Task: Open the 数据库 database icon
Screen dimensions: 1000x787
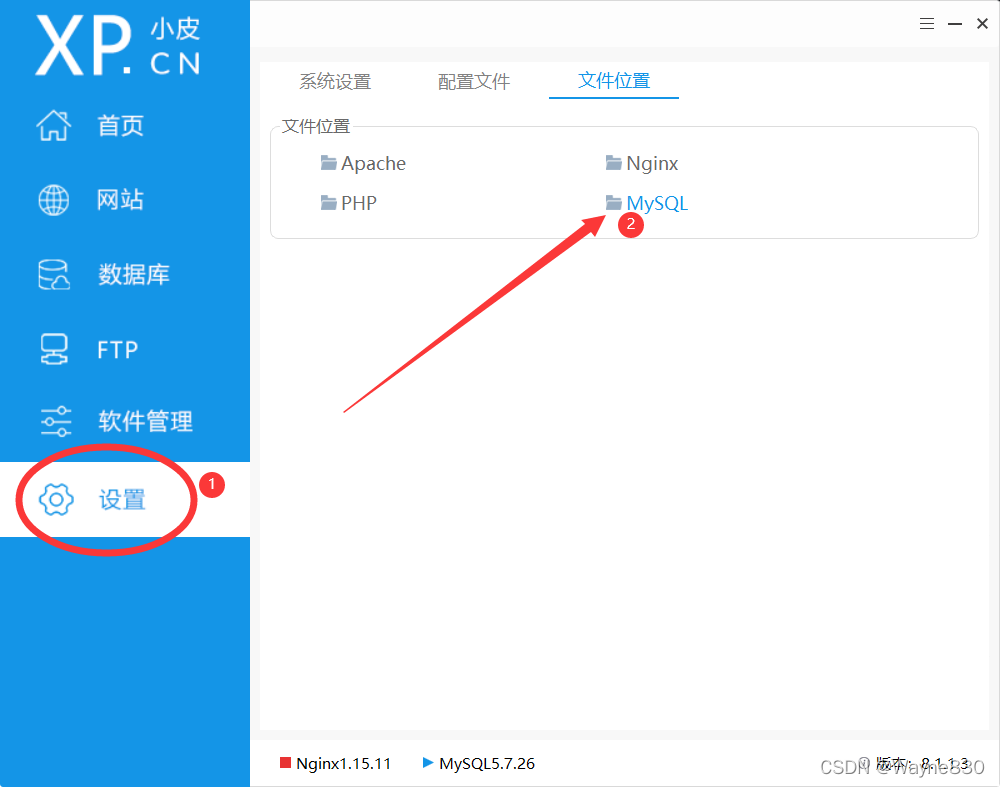Action: tap(54, 275)
